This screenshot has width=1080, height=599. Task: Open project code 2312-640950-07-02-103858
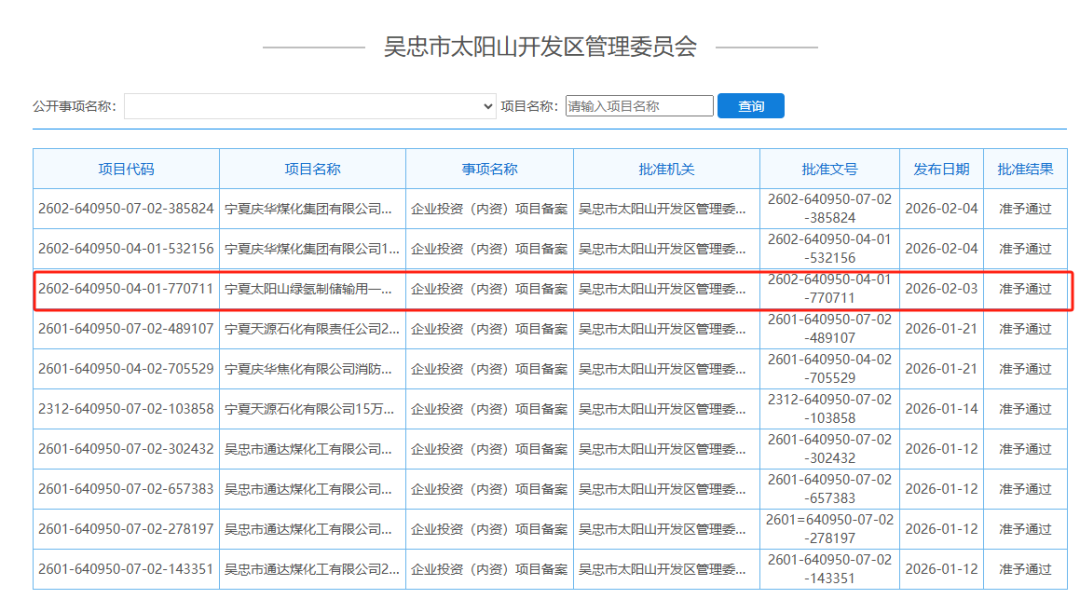coord(126,408)
